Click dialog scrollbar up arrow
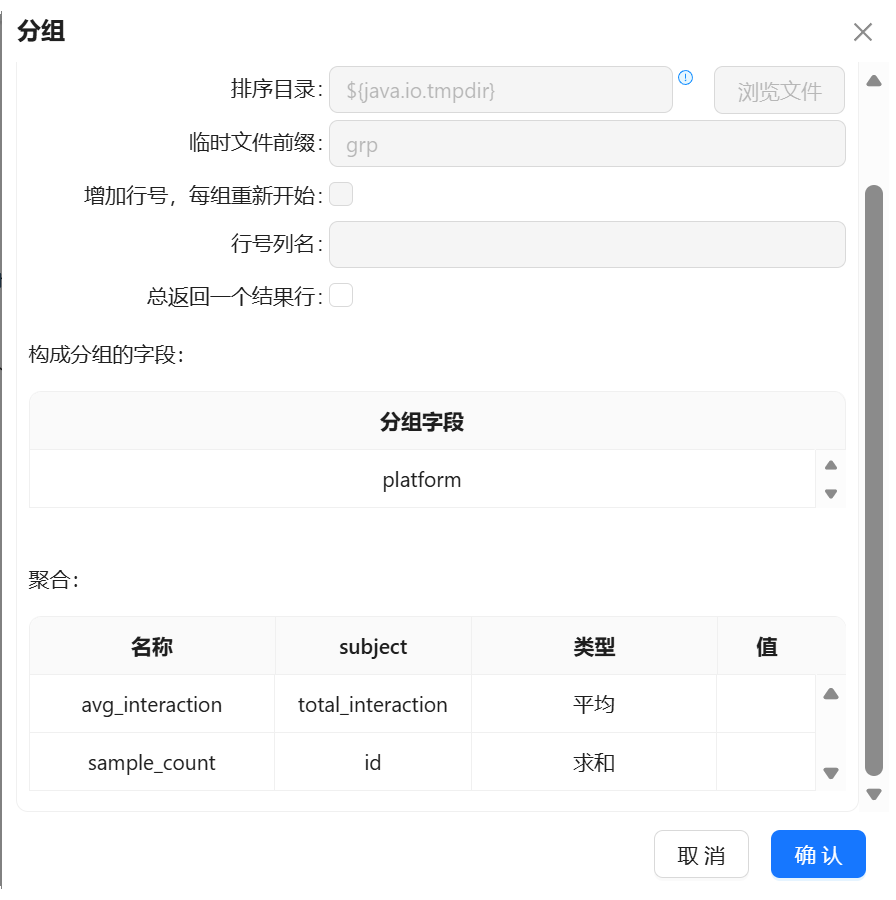 (x=874, y=81)
